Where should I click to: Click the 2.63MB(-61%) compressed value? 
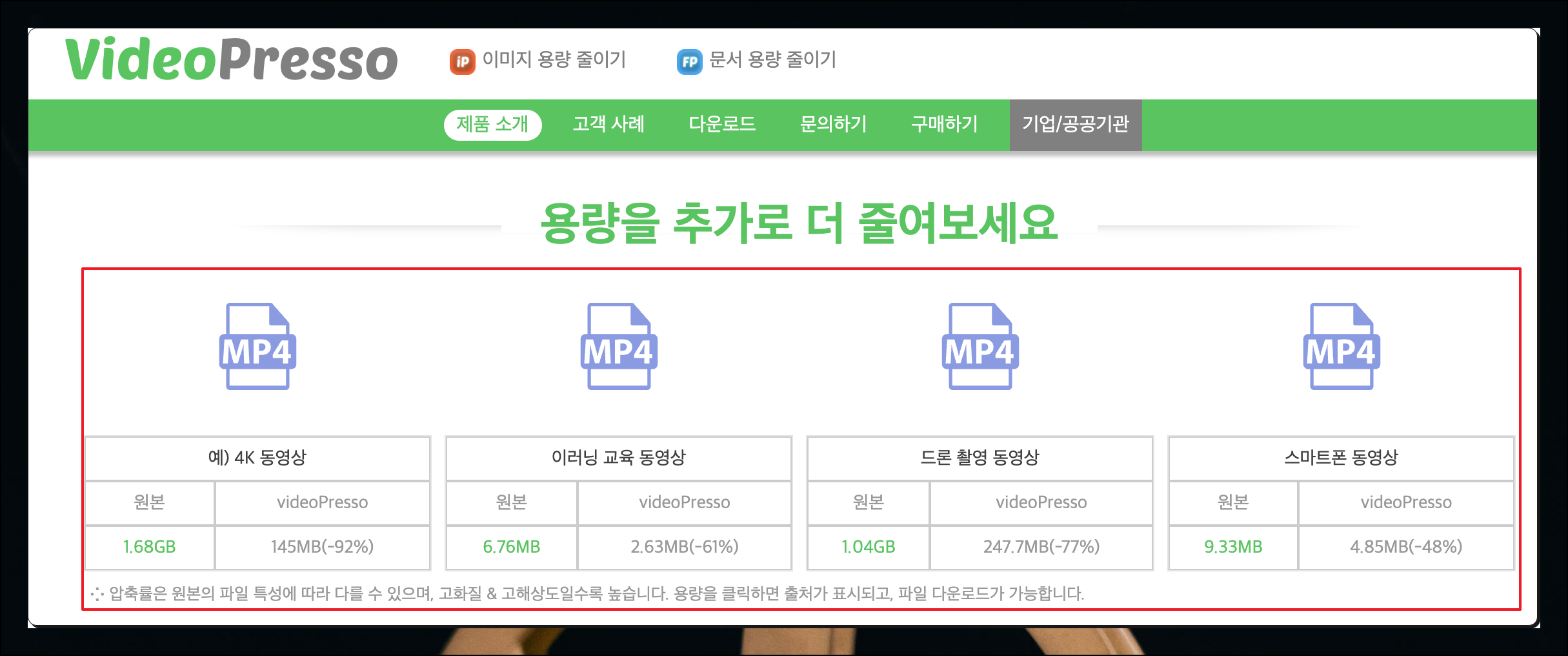685,547
